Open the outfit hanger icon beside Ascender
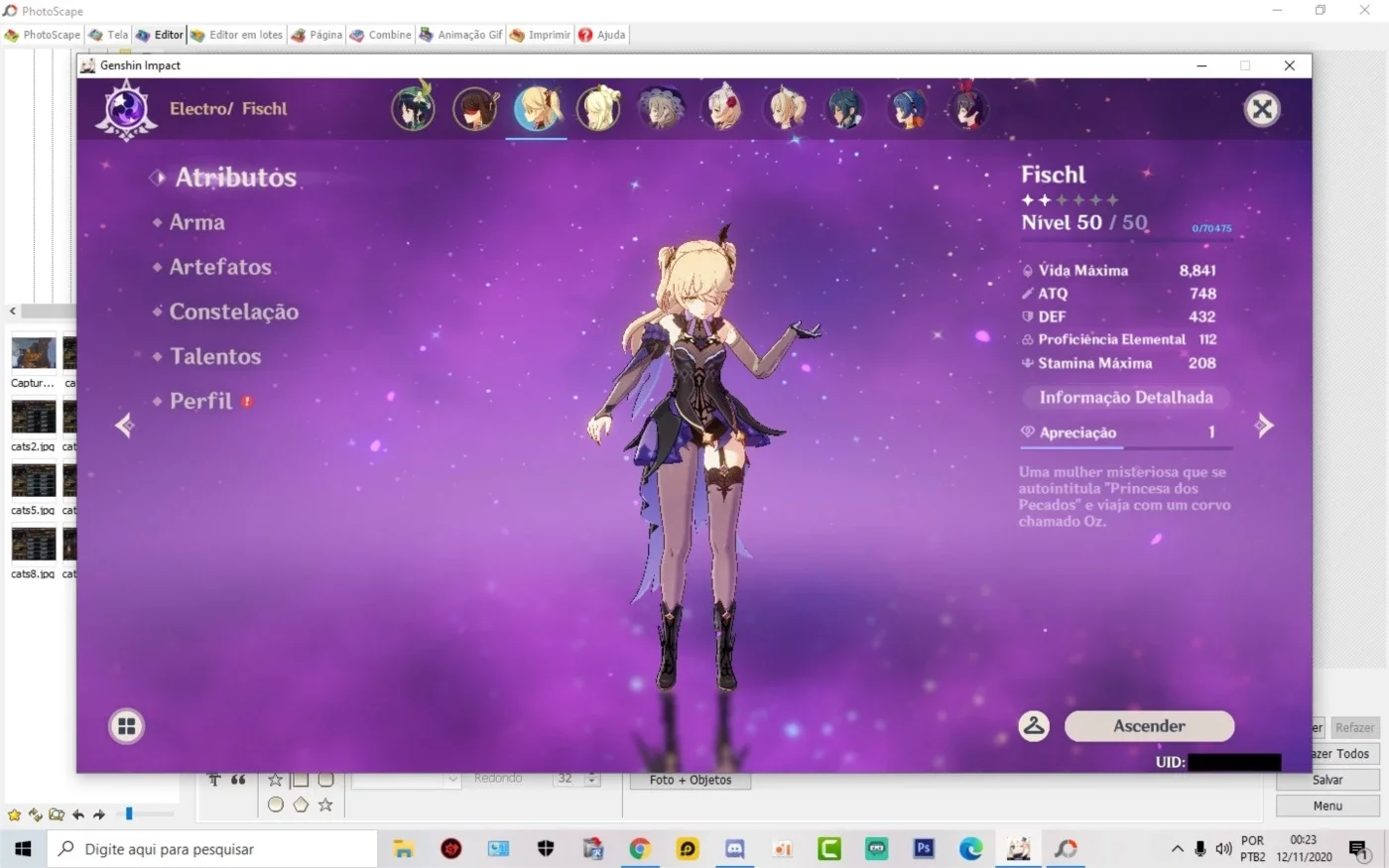Viewport: 1389px width, 868px height. coord(1034,726)
